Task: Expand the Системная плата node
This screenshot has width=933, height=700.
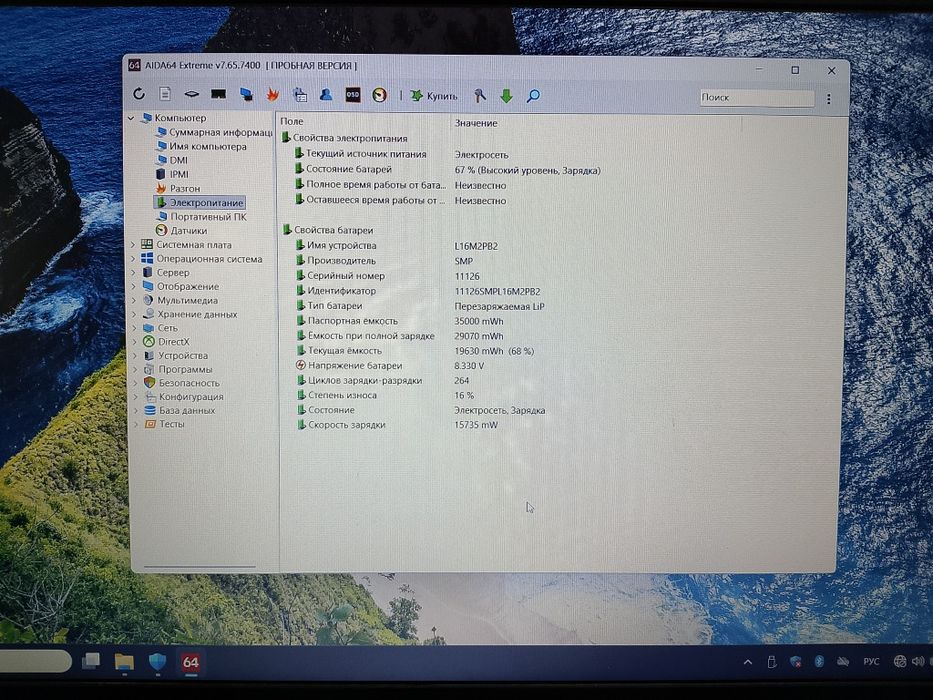Action: point(133,245)
